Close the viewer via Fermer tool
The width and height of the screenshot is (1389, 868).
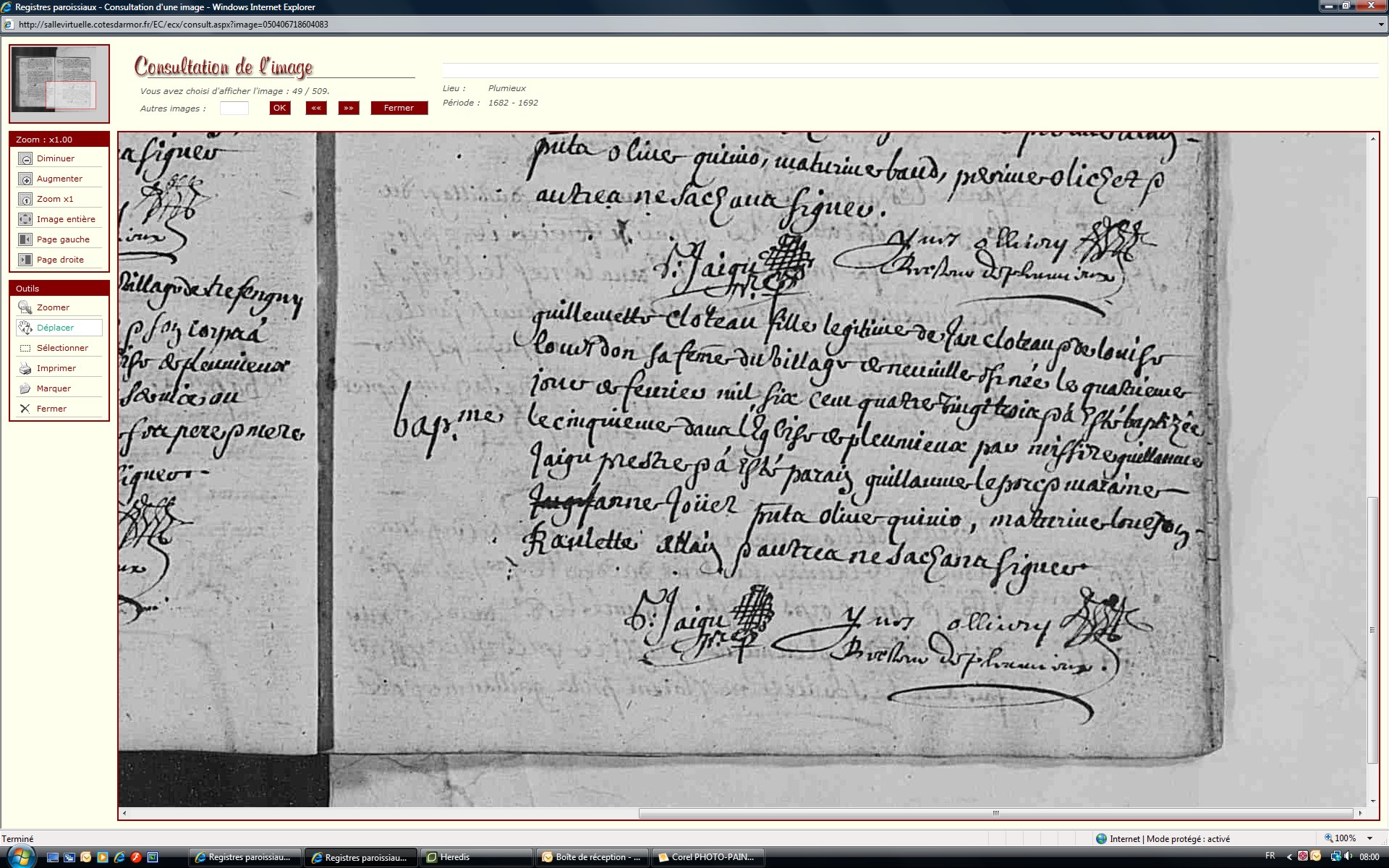tap(25, 409)
